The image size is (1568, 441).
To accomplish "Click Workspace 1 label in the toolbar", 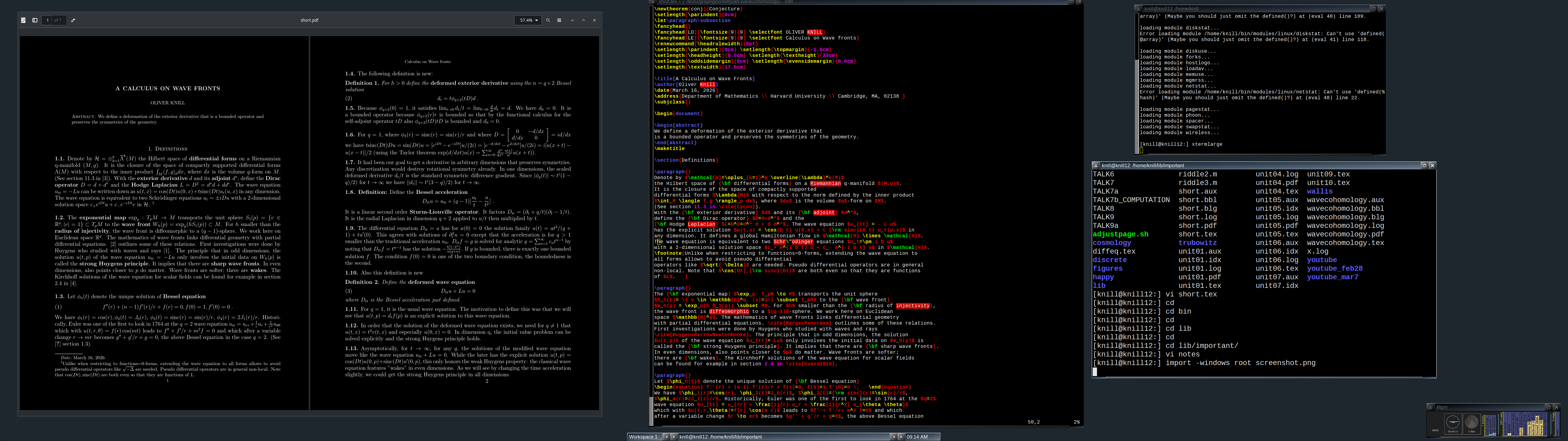I will [x=643, y=437].
